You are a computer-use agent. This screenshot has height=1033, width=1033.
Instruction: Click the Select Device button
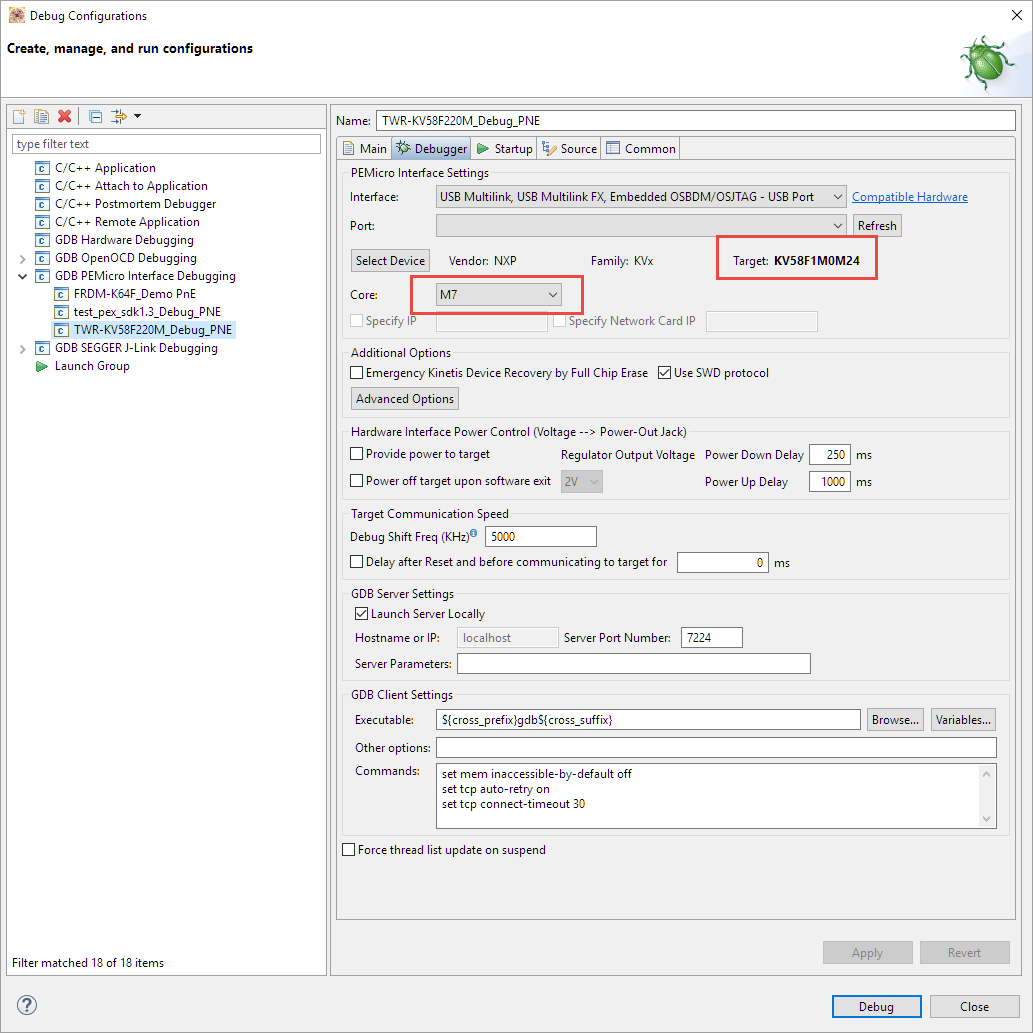point(390,261)
